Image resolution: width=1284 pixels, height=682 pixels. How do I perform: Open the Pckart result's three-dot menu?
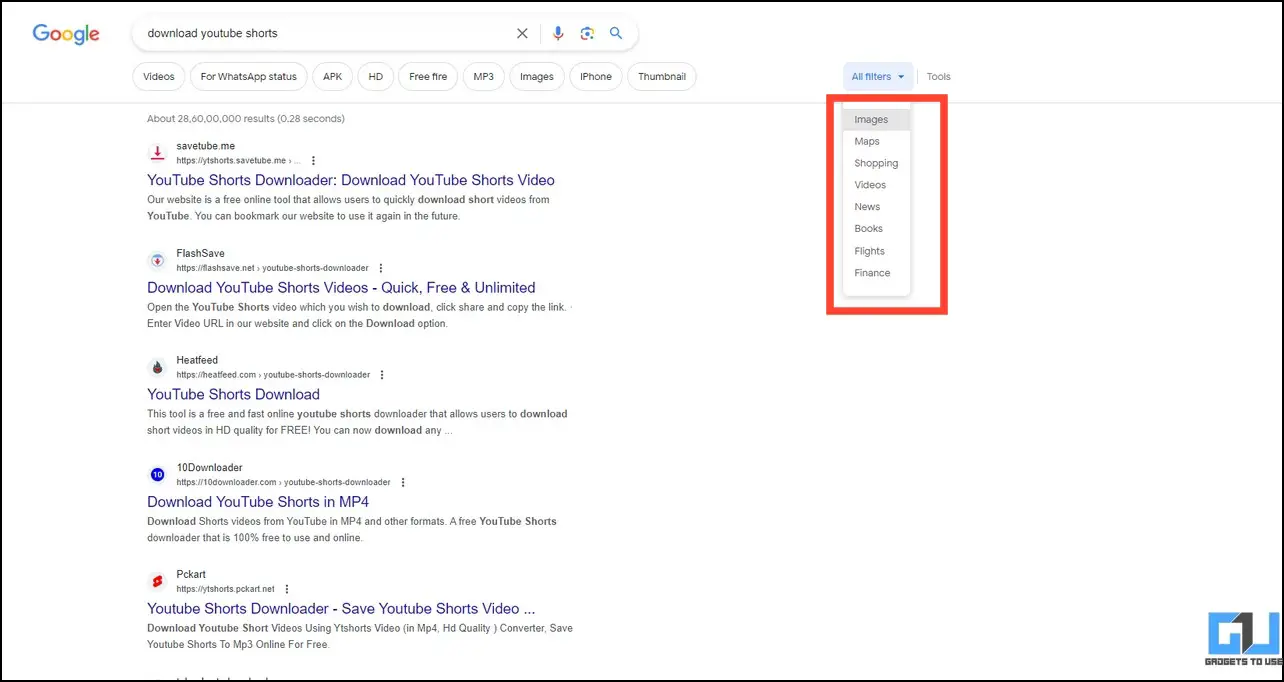tap(287, 589)
